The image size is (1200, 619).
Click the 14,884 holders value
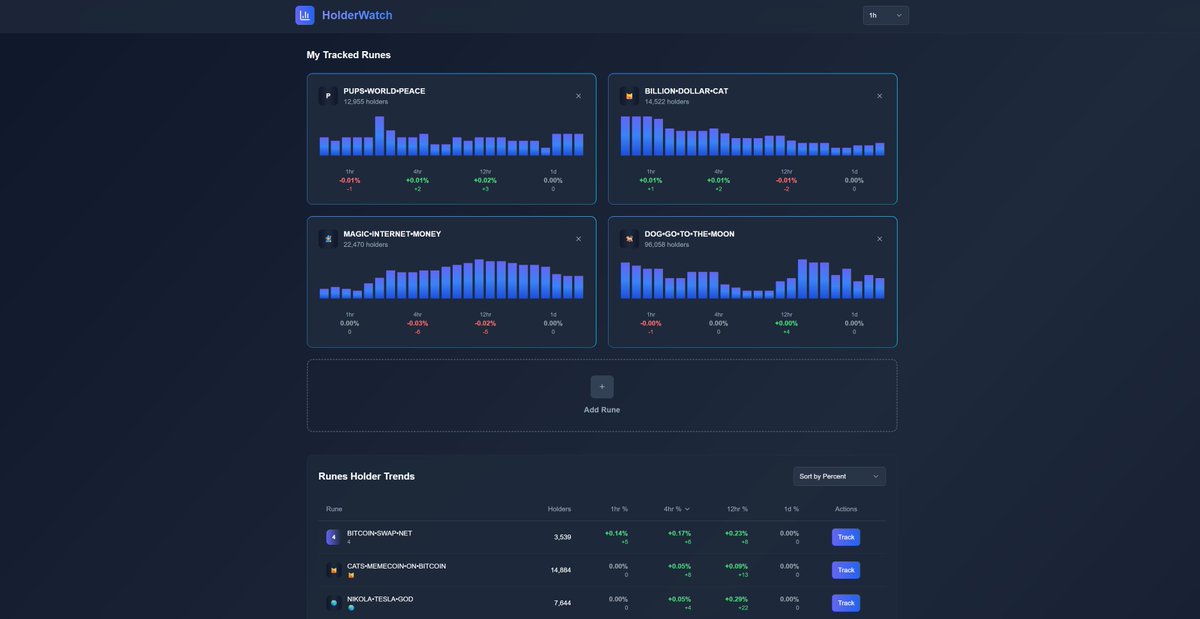pos(560,570)
